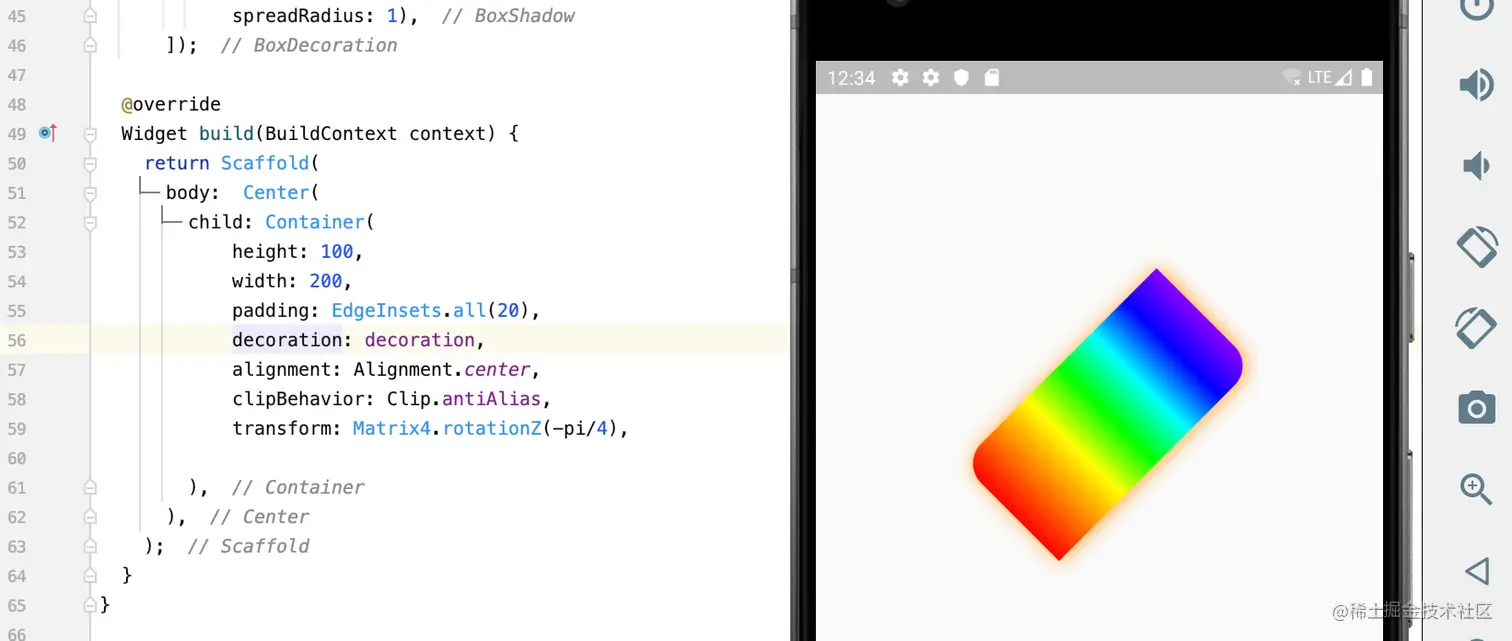This screenshot has height=641, width=1512.
Task: Tap the battery icon in phone status bar
Action: (1367, 78)
